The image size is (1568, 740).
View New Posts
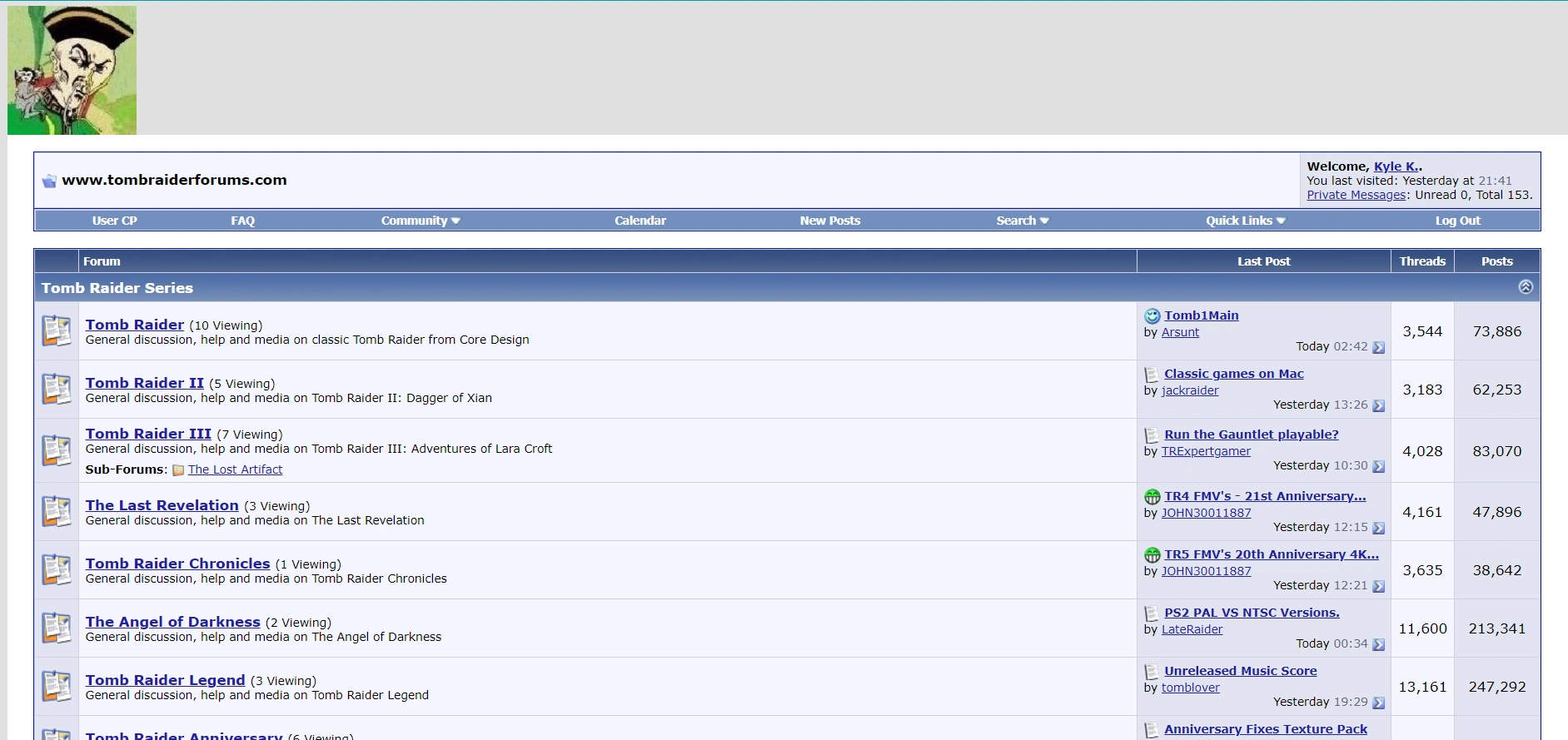click(x=830, y=221)
